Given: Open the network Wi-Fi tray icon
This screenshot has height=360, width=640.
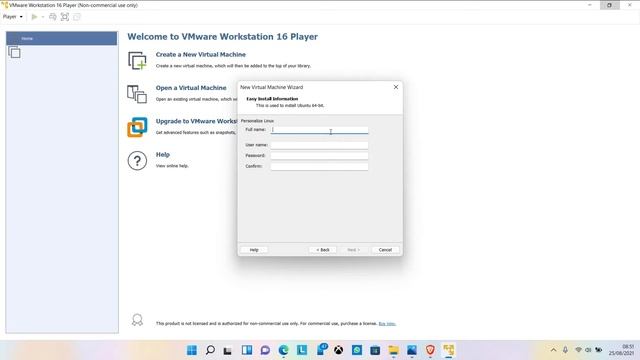Looking at the screenshot, I should (578, 350).
